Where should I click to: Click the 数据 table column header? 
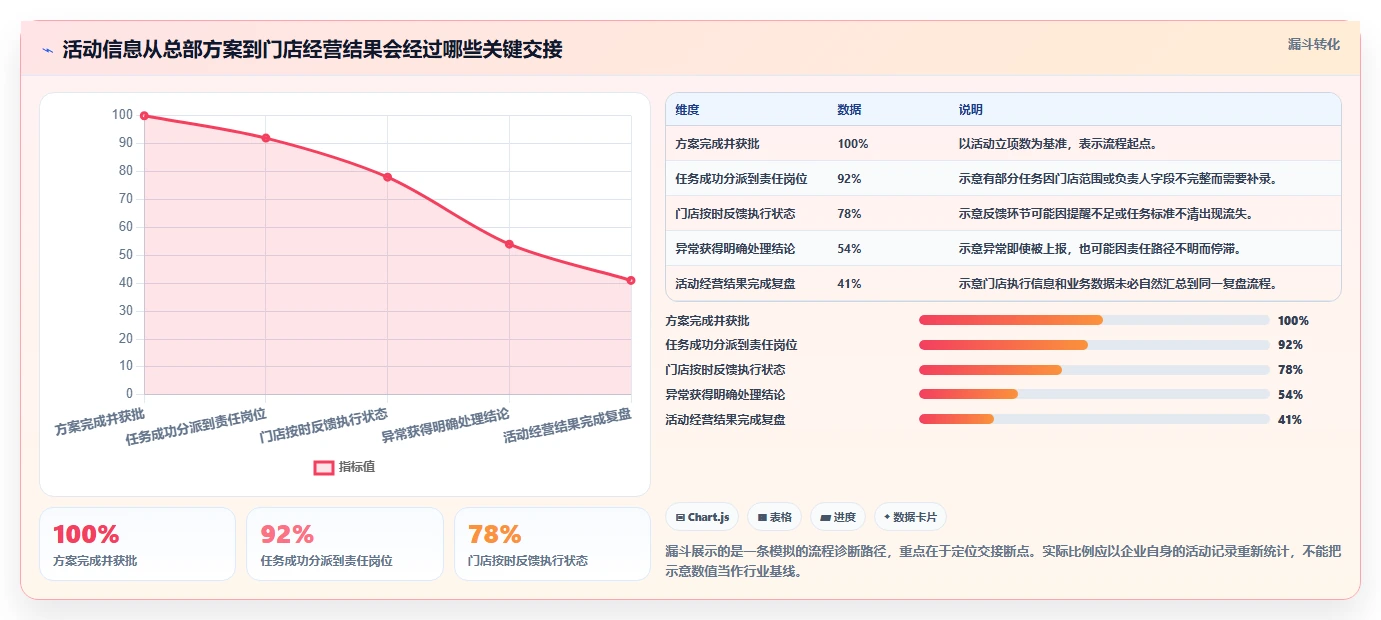(x=849, y=109)
